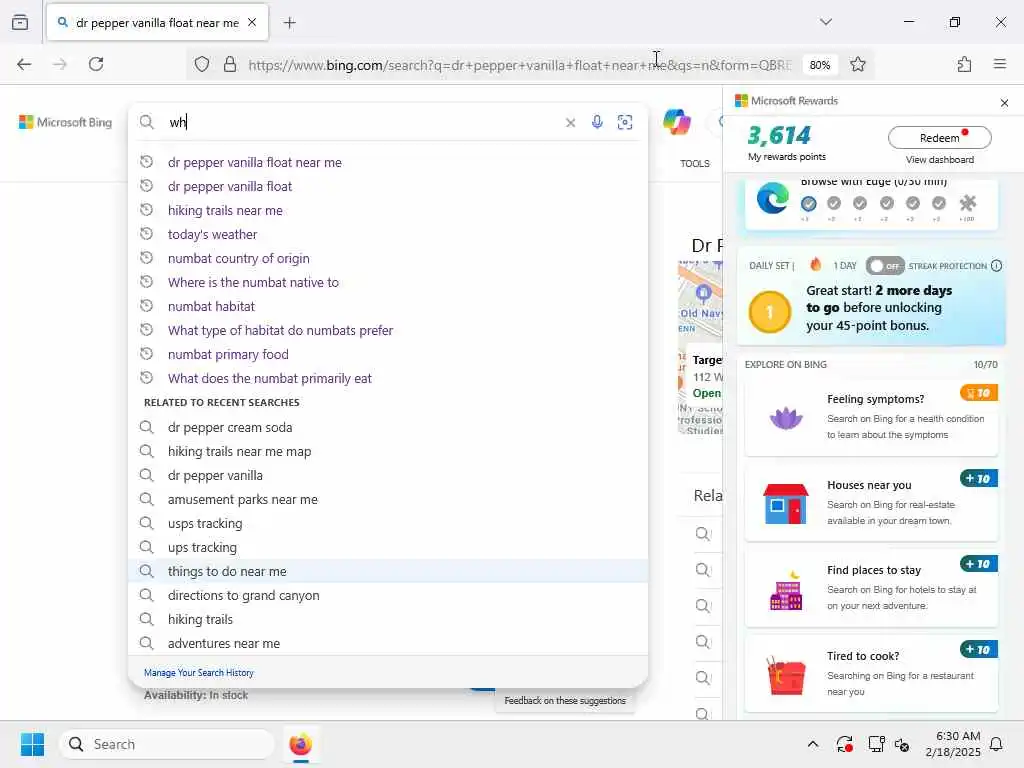Choose 'Where is the numbat native to'

[x=388, y=282]
